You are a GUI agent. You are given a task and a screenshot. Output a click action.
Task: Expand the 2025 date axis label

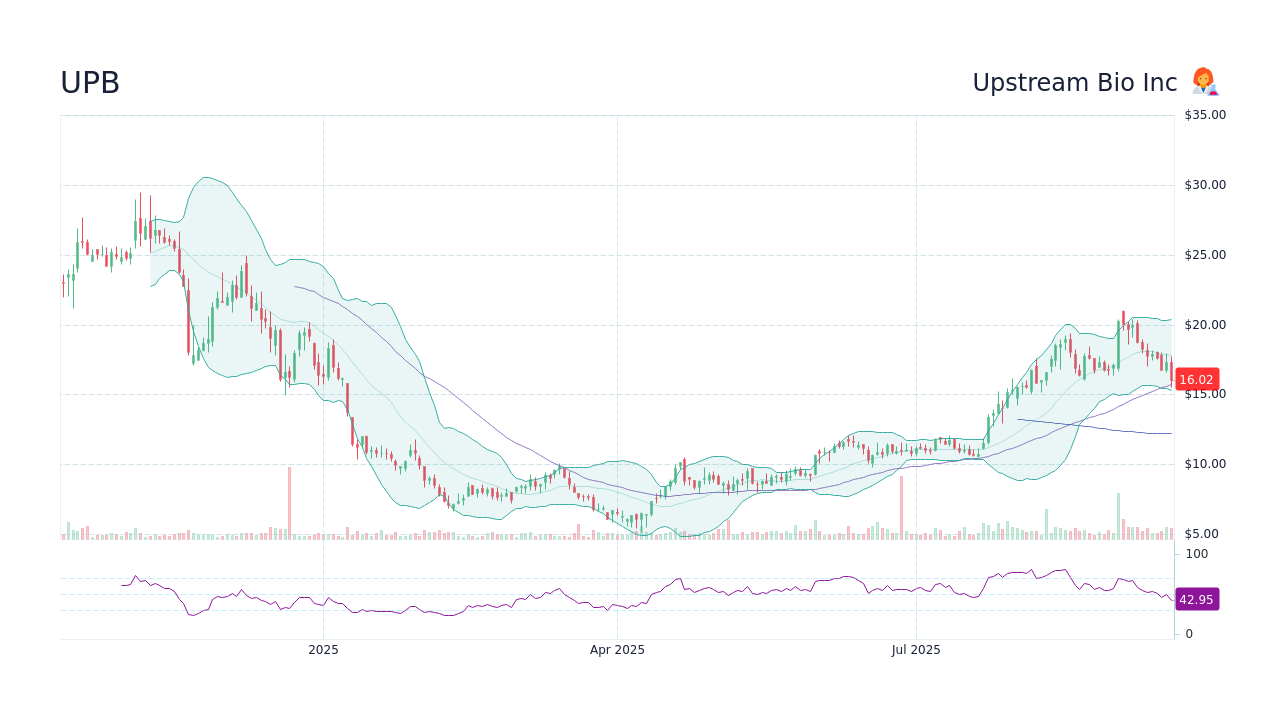tap(323, 649)
